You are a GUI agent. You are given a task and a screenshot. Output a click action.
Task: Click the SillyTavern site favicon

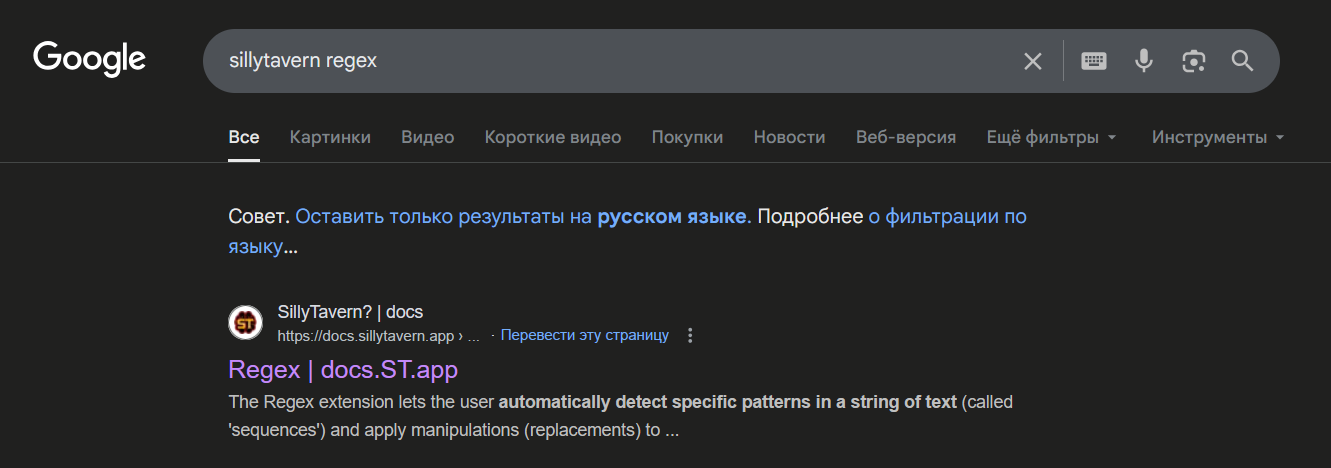[x=245, y=323]
